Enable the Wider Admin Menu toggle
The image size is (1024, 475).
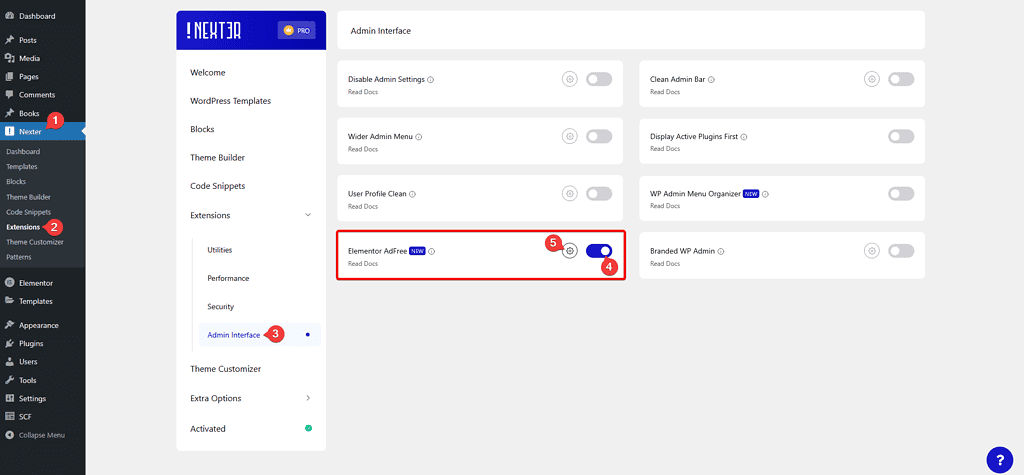click(x=599, y=137)
